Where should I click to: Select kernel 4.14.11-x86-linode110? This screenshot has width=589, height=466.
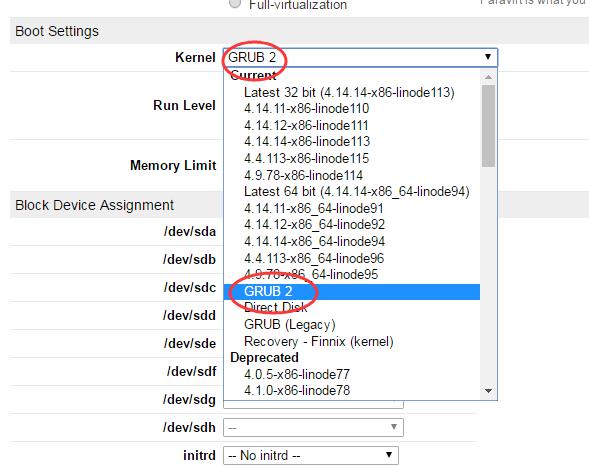pos(352,109)
